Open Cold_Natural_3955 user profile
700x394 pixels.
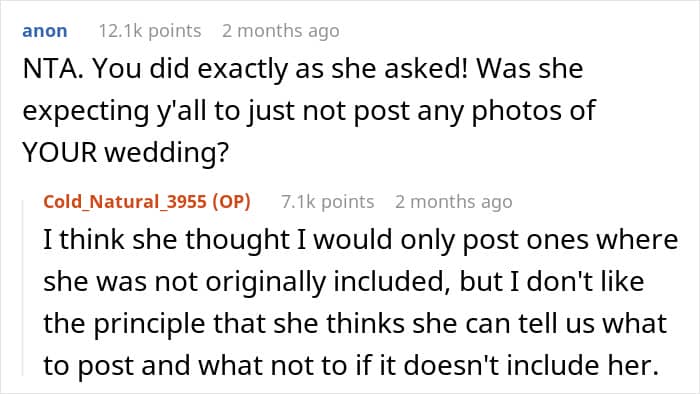pos(125,202)
